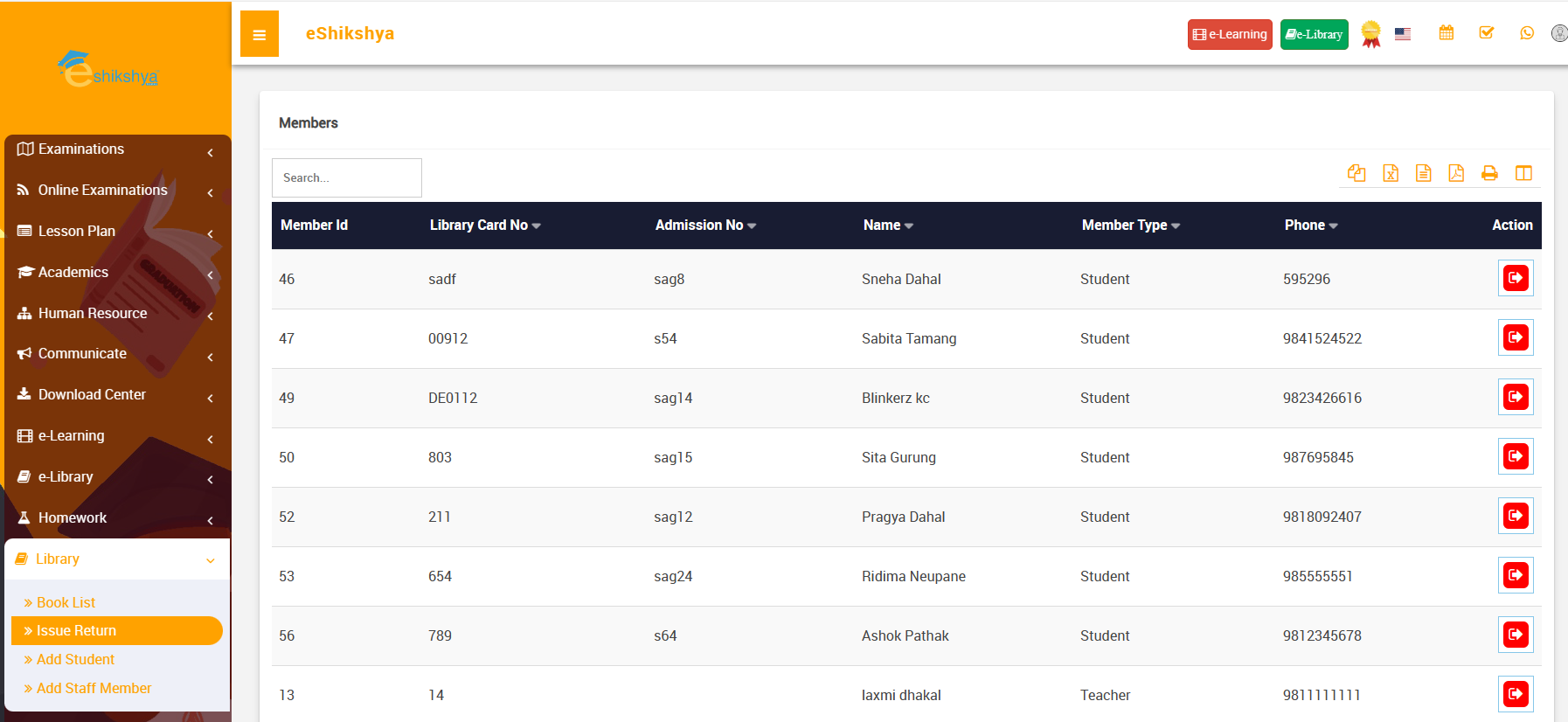Export members list as PDF
Screen dimensions: 1568x722
pos(1456,173)
